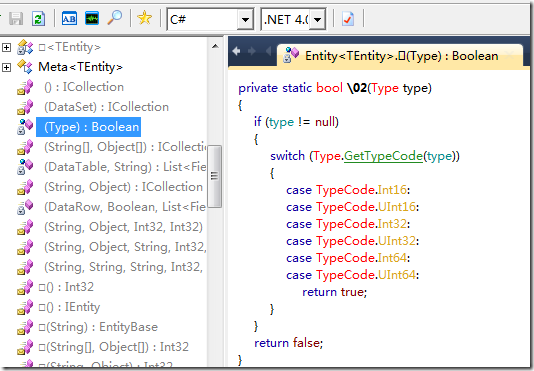Click TypeCode.Int32 in case line
This screenshot has width=534, height=371.
tap(362, 224)
